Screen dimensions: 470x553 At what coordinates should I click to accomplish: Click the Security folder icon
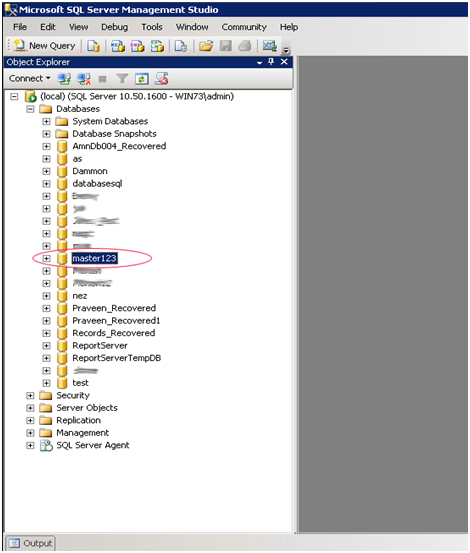point(46,395)
